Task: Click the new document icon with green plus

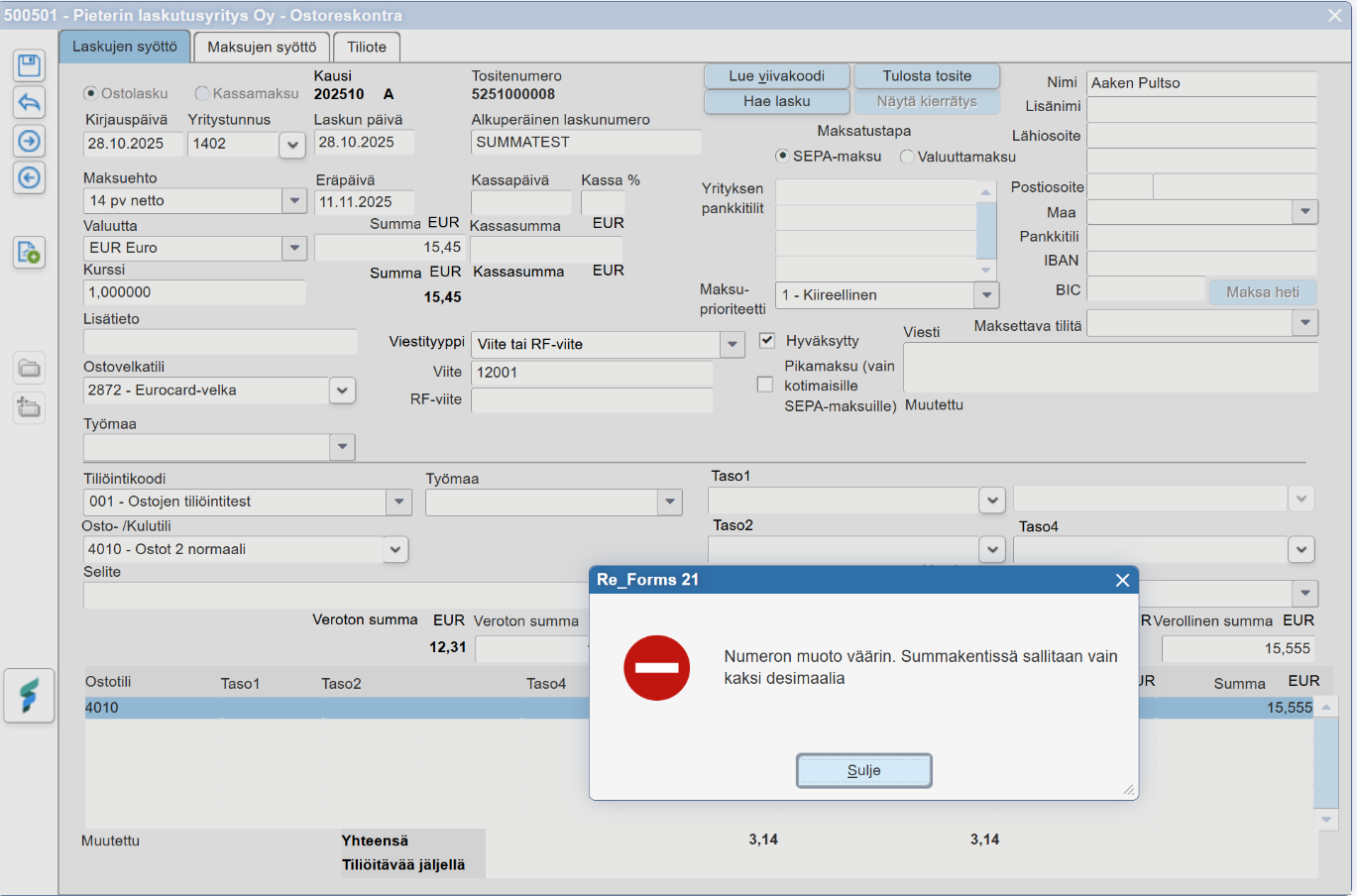Action: [x=30, y=253]
